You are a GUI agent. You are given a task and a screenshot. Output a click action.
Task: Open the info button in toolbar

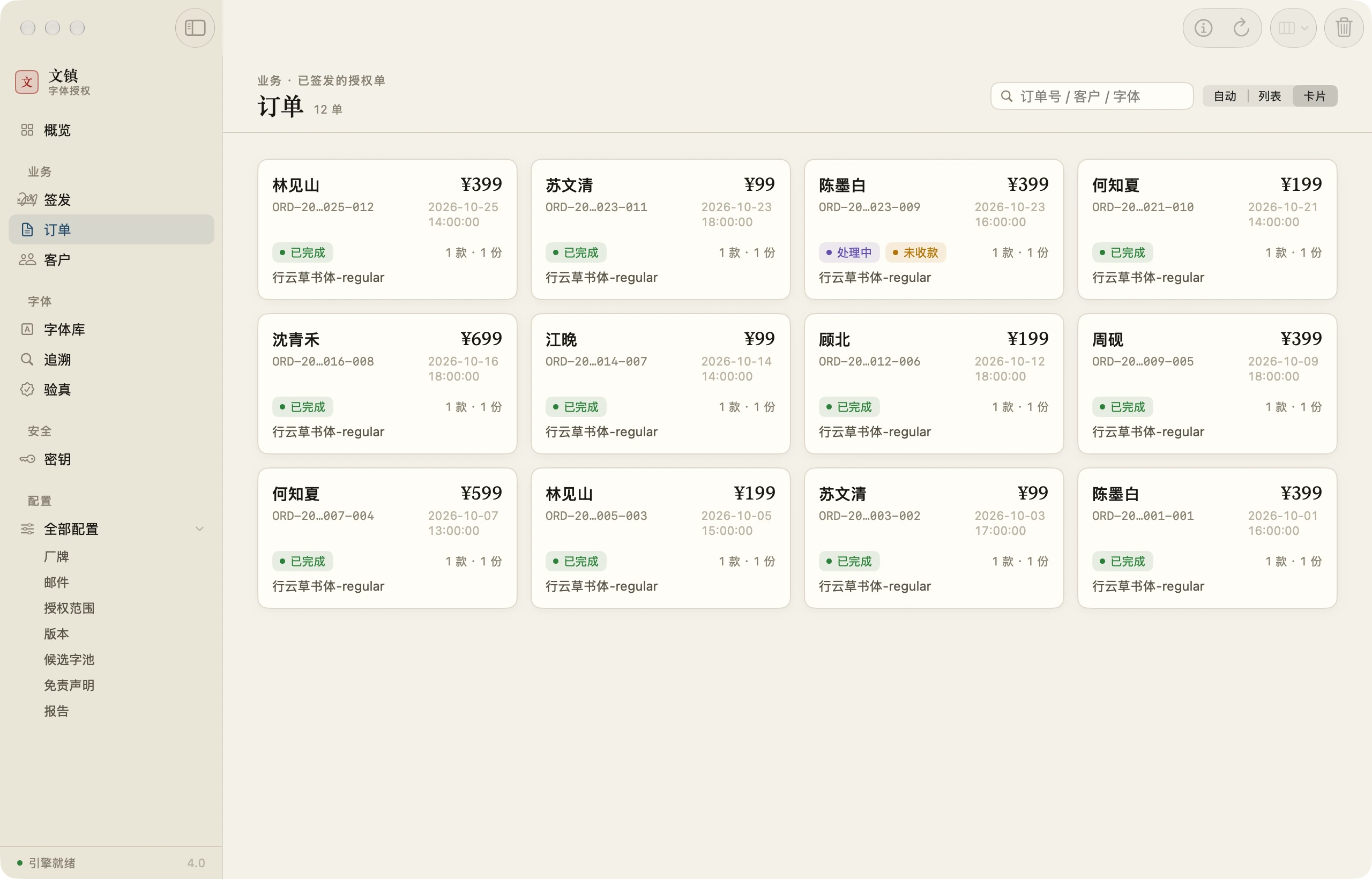point(1203,27)
